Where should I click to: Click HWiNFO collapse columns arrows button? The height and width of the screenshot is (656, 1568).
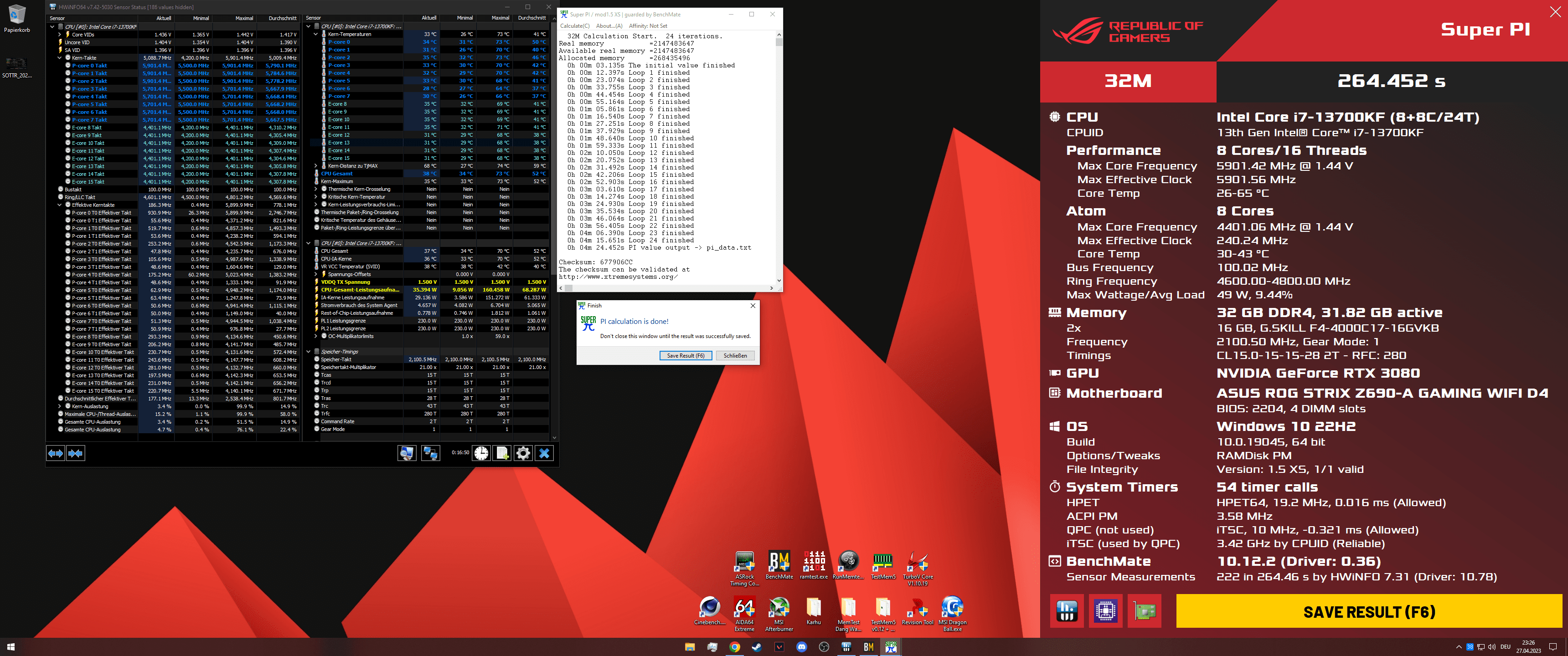tap(76, 453)
